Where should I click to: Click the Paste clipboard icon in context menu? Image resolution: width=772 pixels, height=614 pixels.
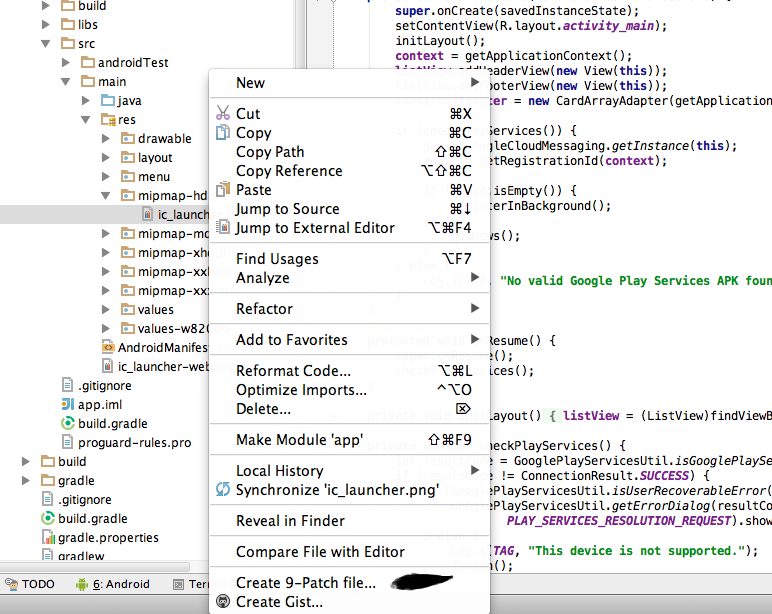(x=223, y=190)
